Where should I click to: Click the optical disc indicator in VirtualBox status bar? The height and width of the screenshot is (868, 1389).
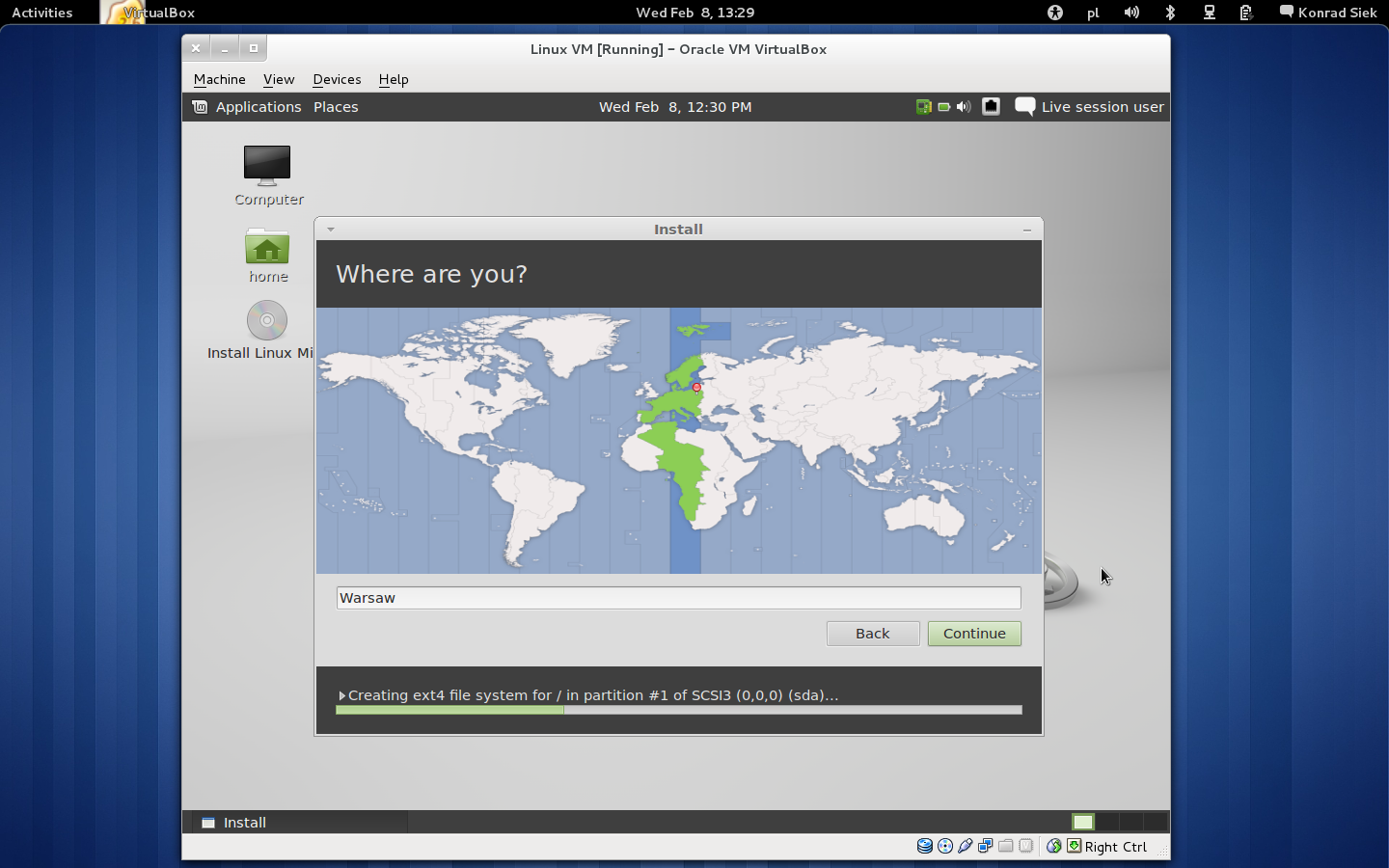(x=945, y=846)
